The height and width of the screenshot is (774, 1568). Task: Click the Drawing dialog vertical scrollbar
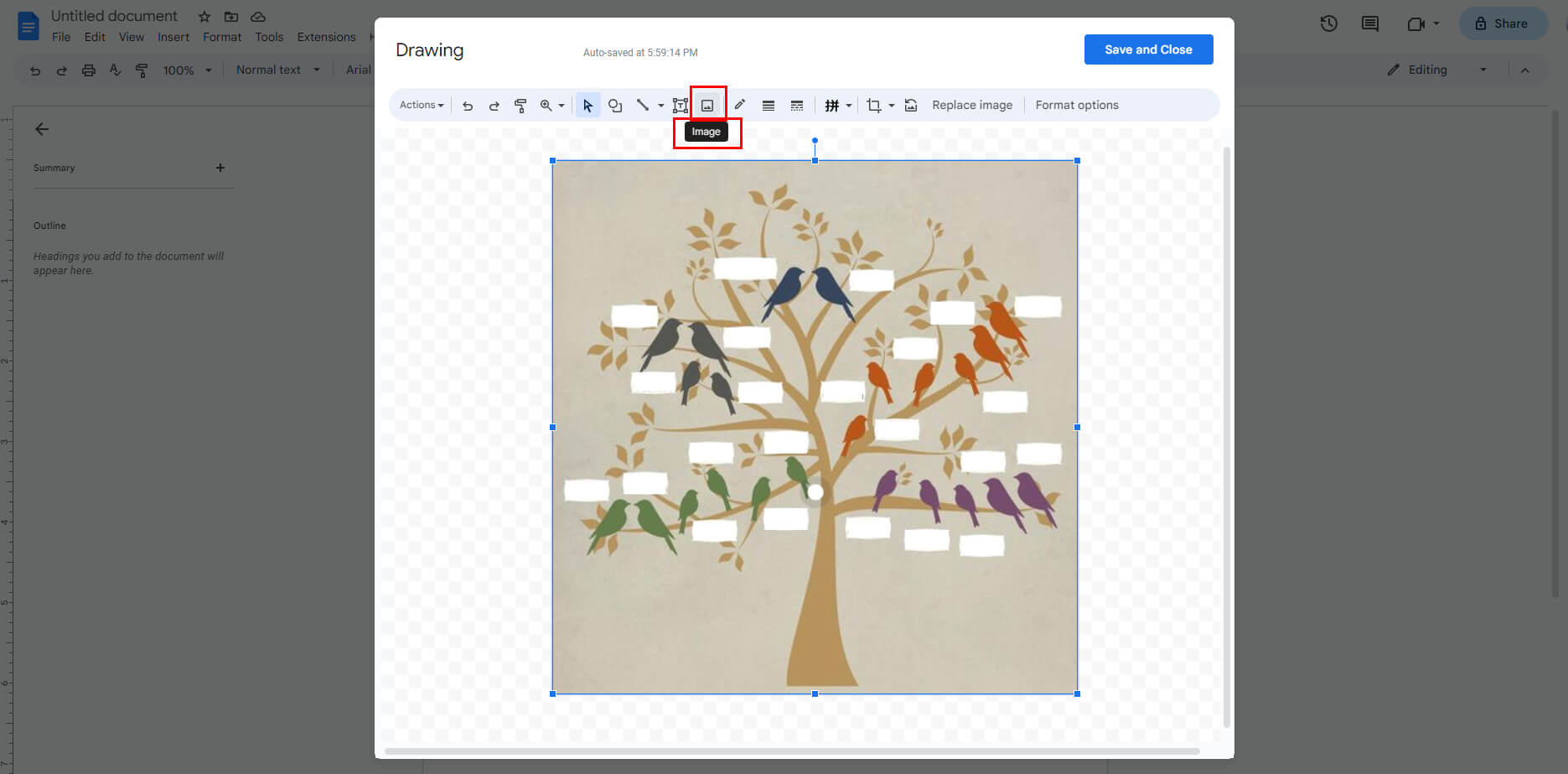[1227, 436]
